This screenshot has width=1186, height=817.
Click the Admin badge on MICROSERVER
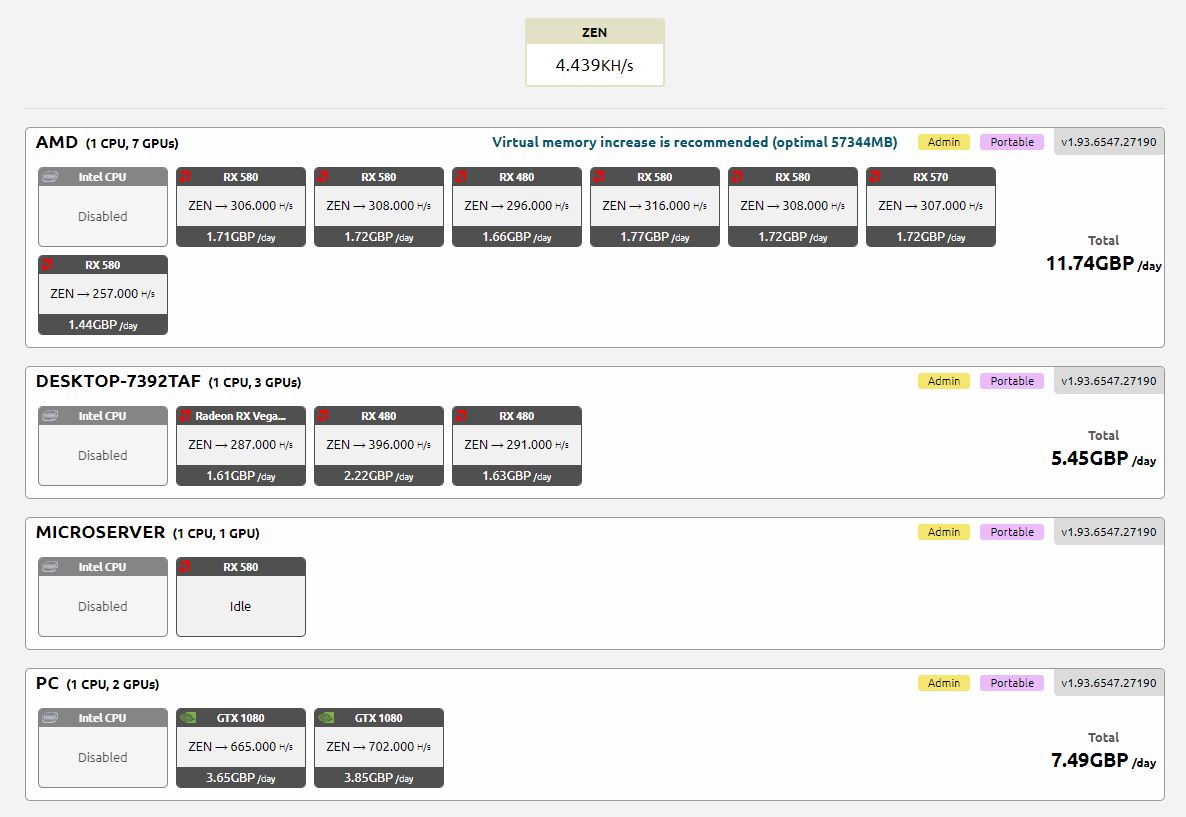tap(943, 532)
